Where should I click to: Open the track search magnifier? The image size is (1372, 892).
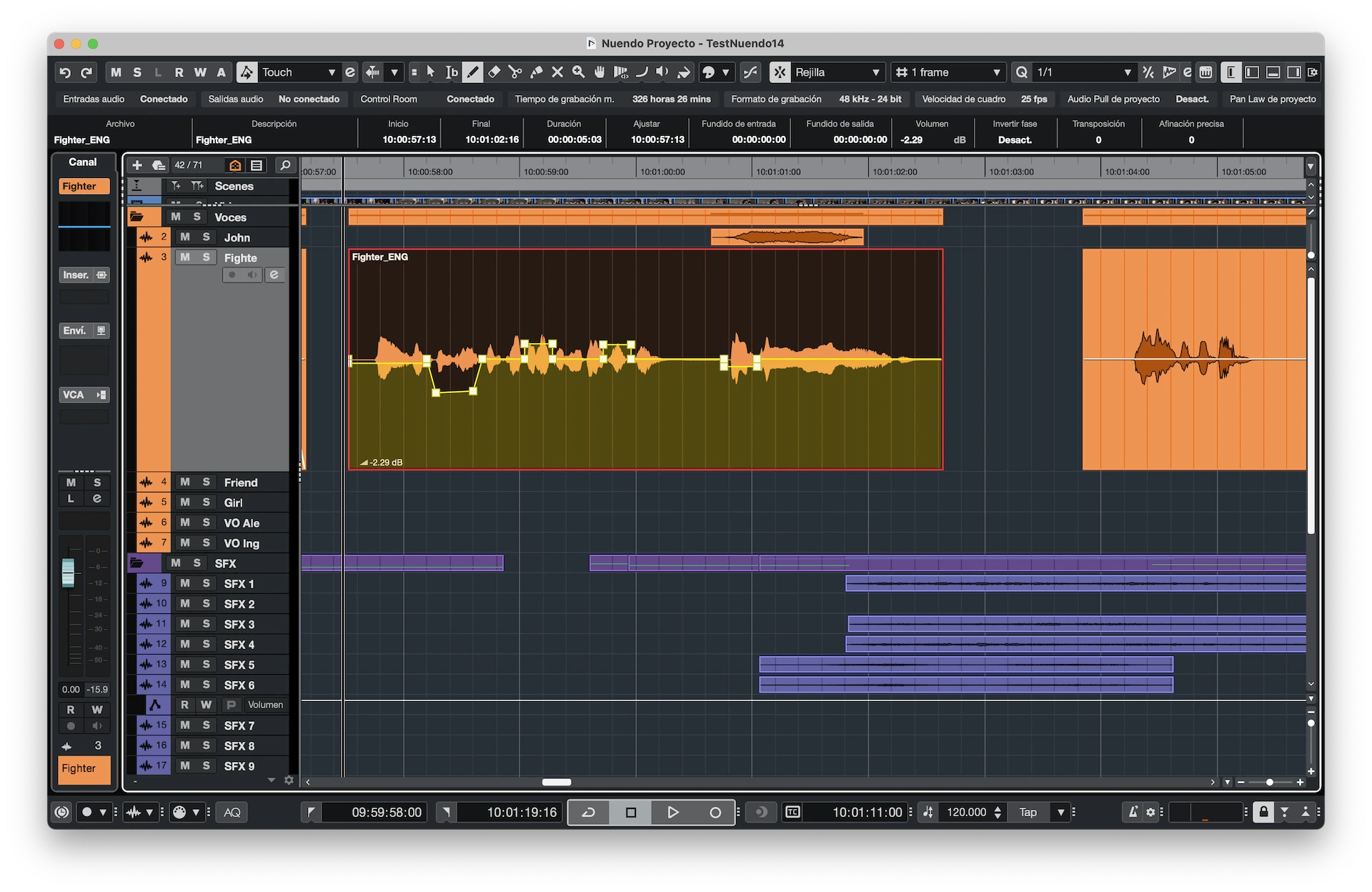285,165
